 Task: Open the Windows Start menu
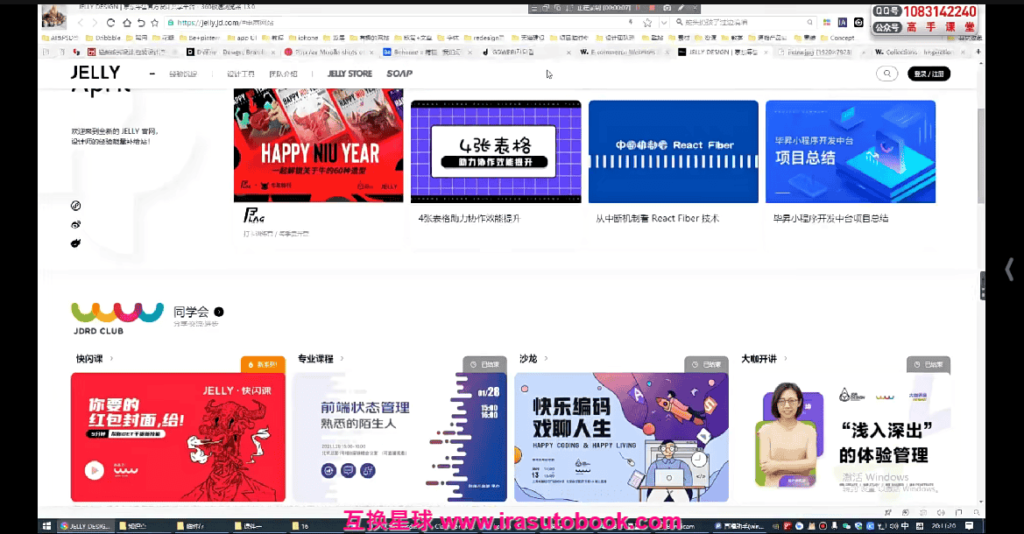click(46, 526)
